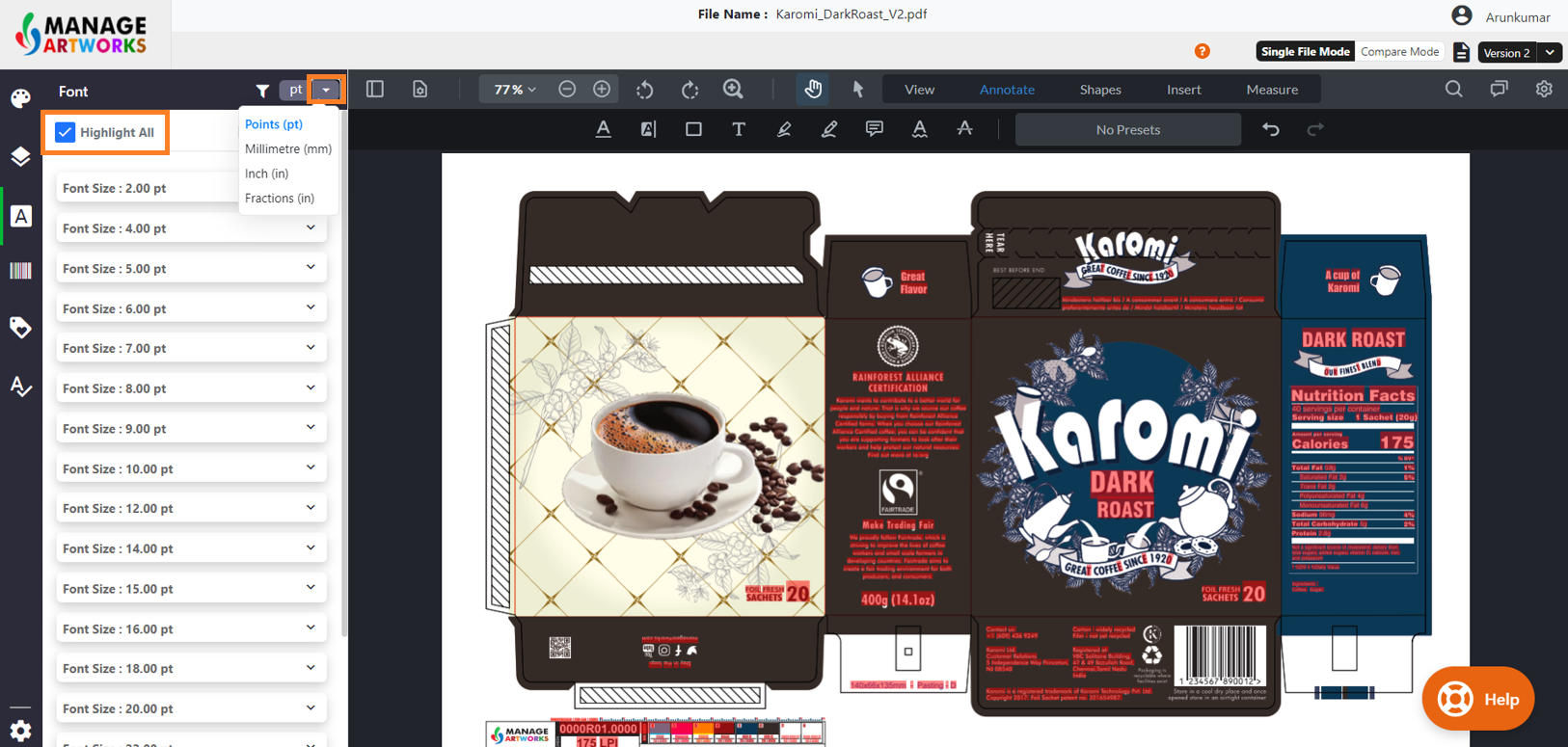
Task: Choose the rectangle annotation tool
Action: 693,129
